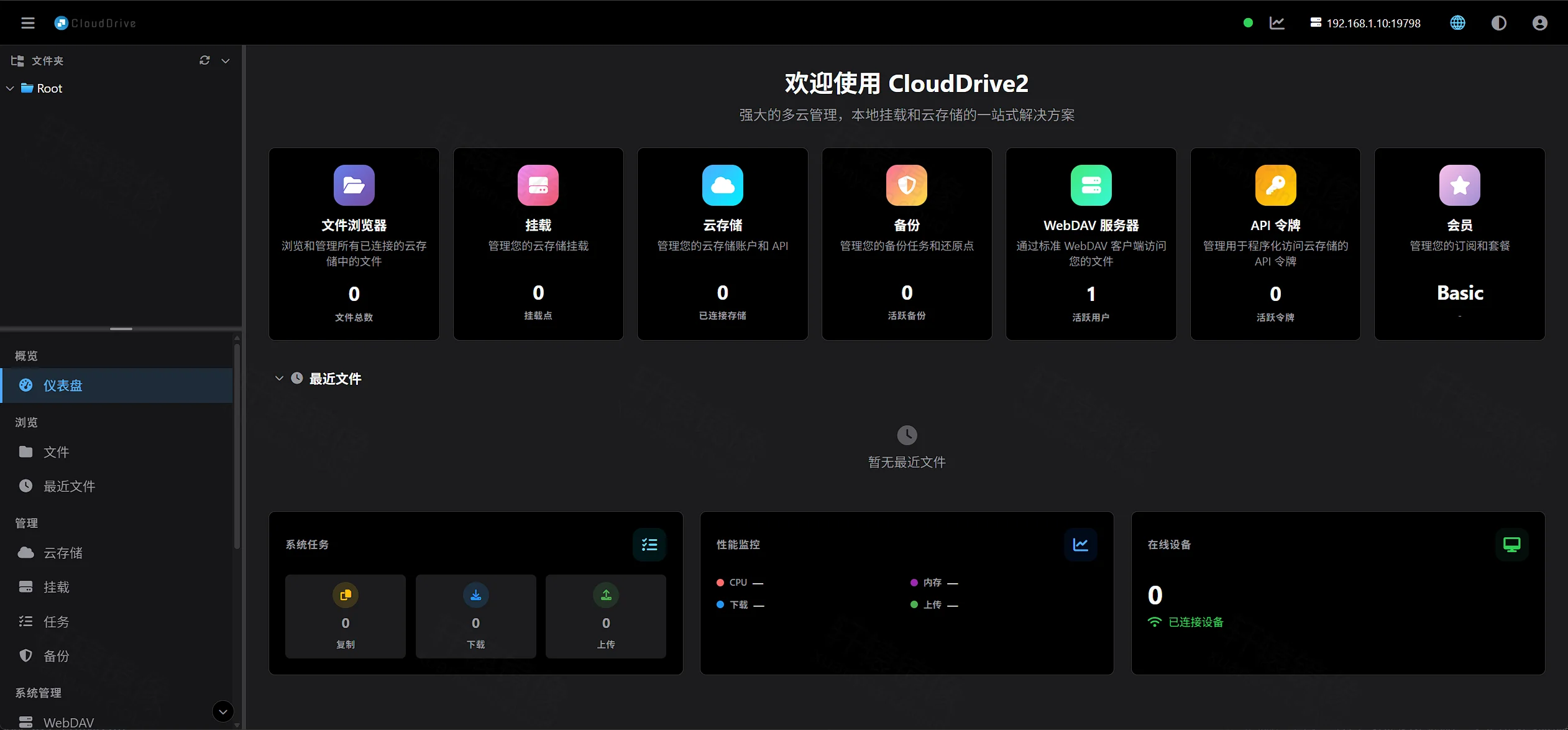Open 最近文件 in the sidebar
1568x730 pixels.
point(117,486)
